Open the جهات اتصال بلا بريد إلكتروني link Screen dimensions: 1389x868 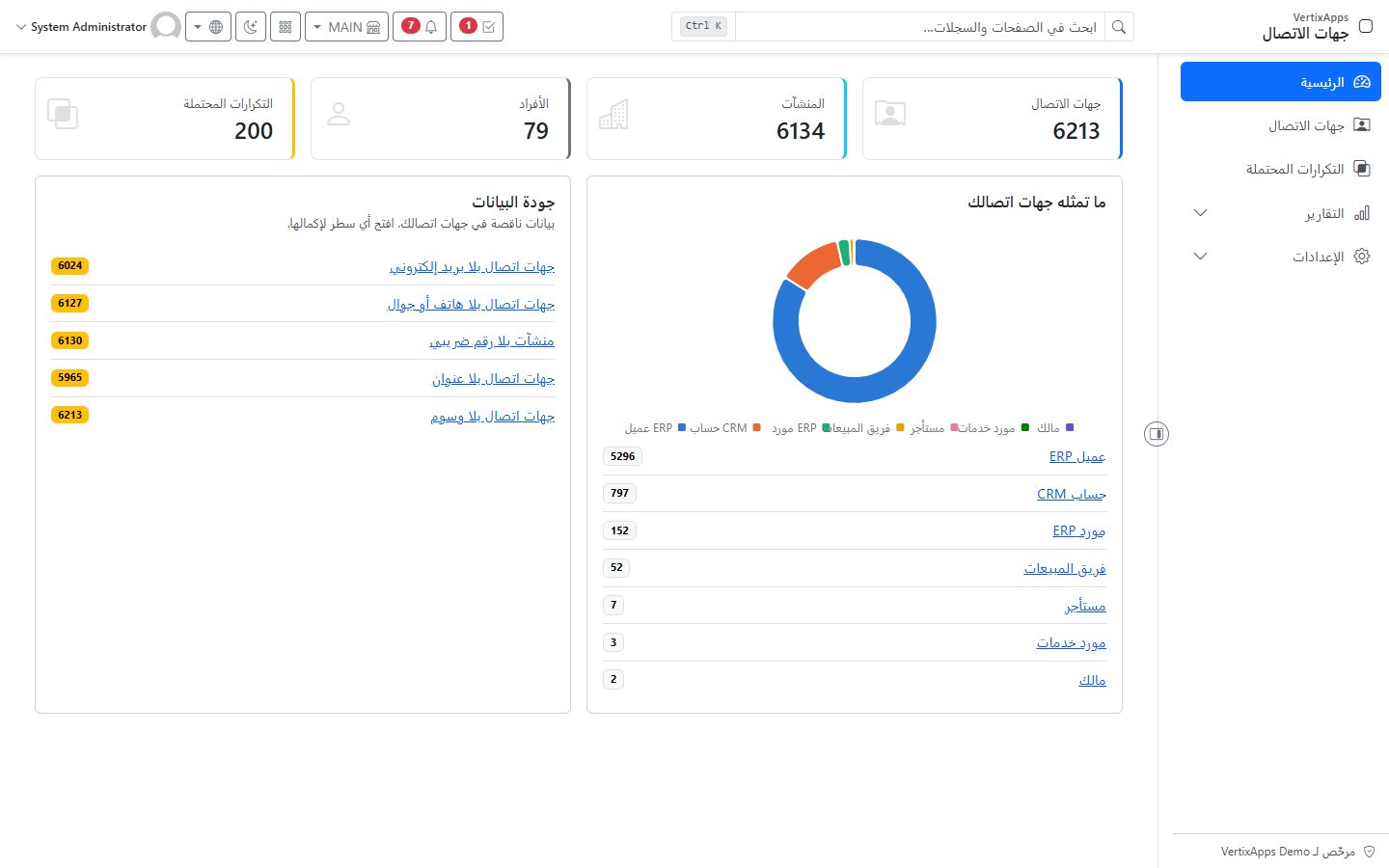click(x=472, y=267)
